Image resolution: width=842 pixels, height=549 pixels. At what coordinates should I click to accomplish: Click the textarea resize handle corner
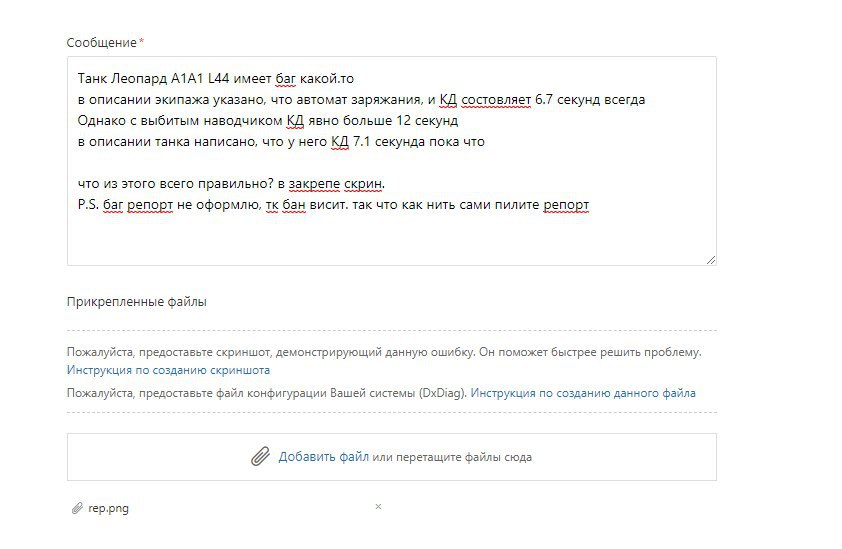pos(711,260)
